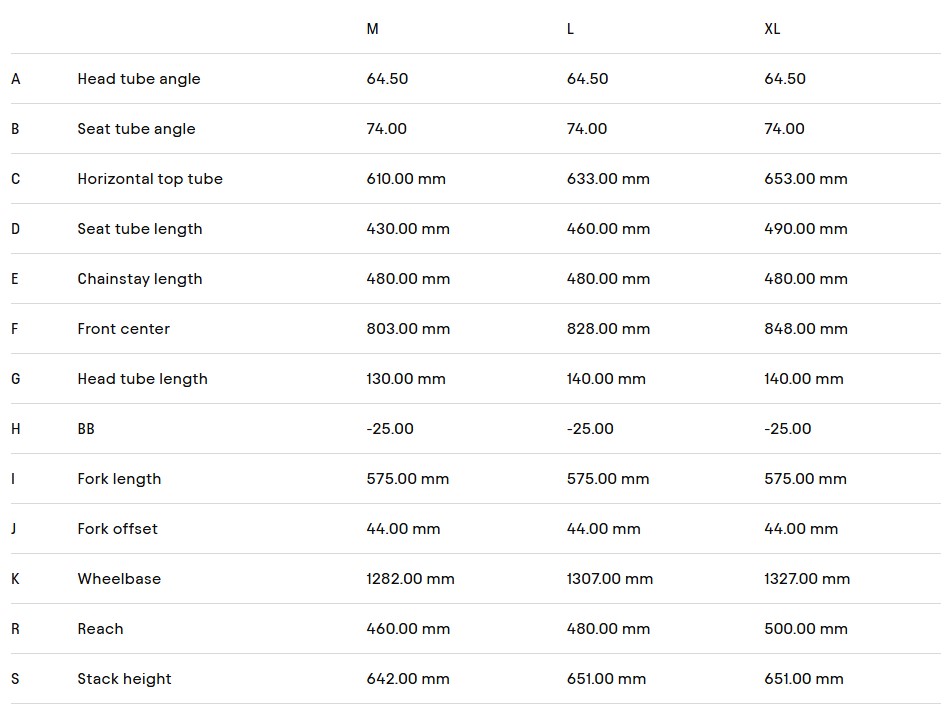
Task: Select the 1282.00 mm wheelbase value
Action: point(410,578)
